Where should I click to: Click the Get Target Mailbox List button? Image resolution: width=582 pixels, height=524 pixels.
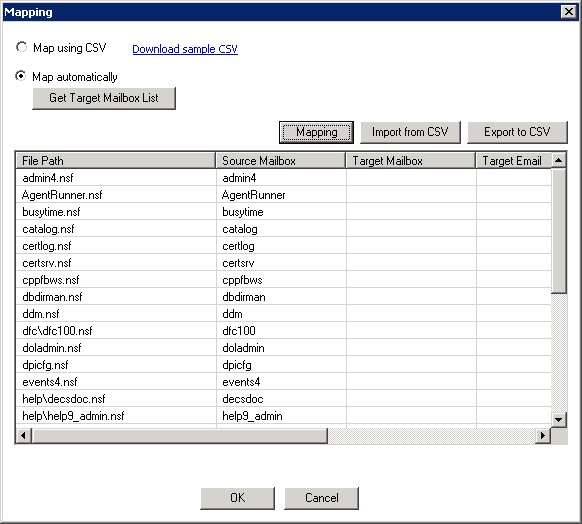[104, 98]
